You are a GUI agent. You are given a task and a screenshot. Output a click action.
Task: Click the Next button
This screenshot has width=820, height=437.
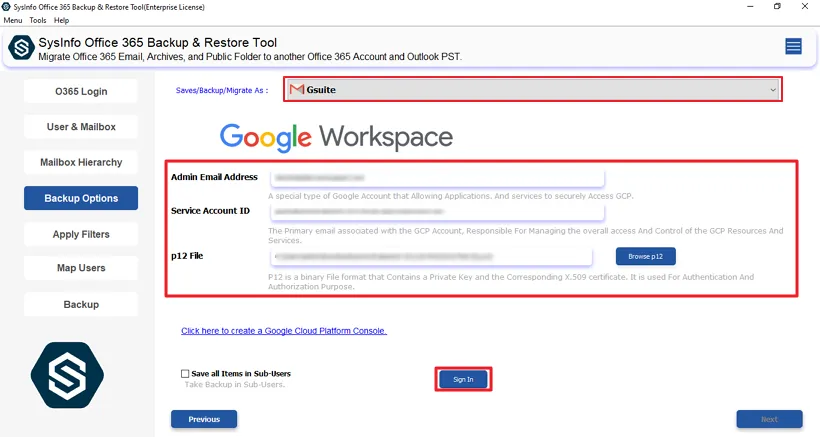click(x=769, y=419)
